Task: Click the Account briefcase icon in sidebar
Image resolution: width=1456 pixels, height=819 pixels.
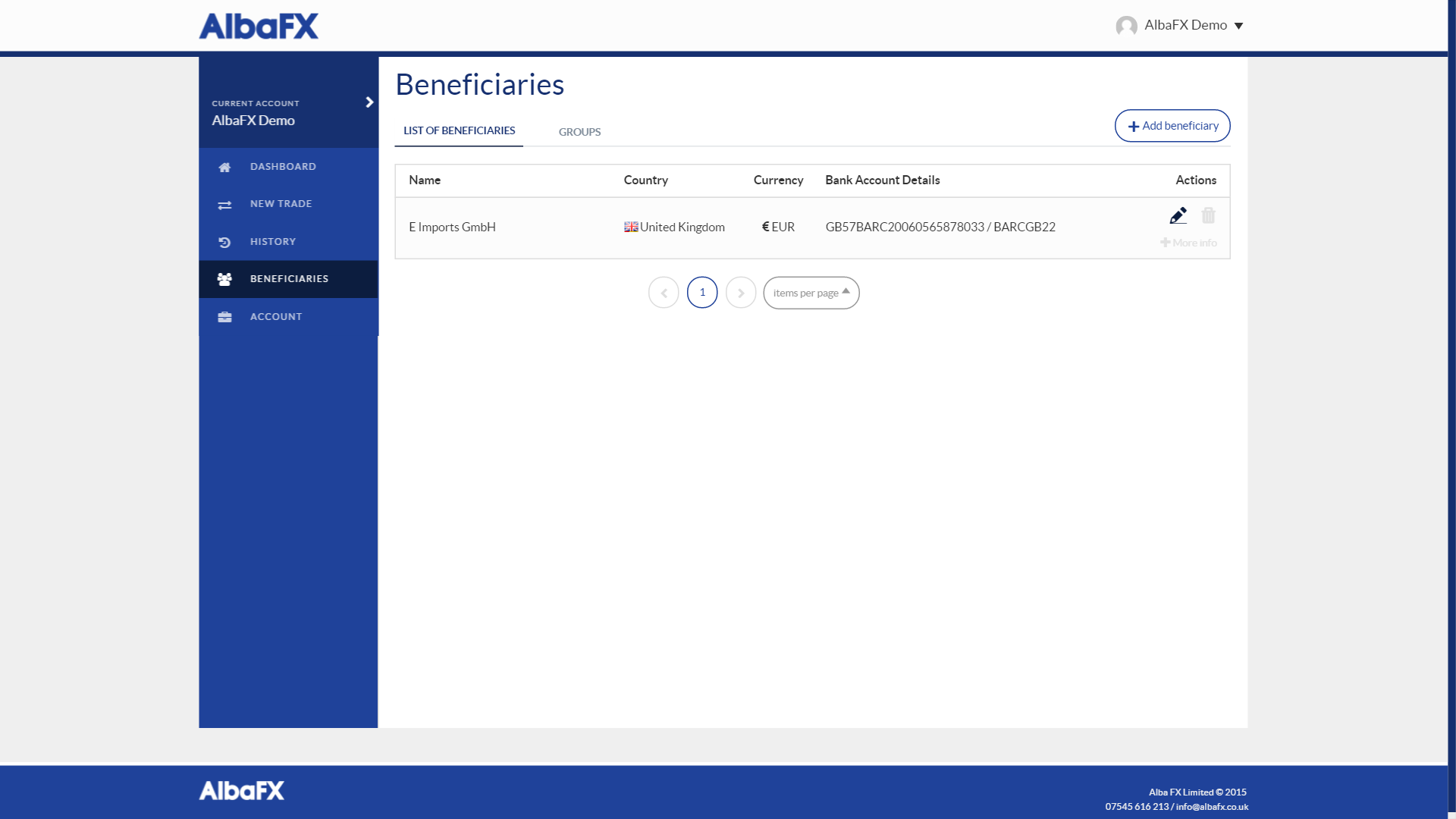Action: (224, 317)
